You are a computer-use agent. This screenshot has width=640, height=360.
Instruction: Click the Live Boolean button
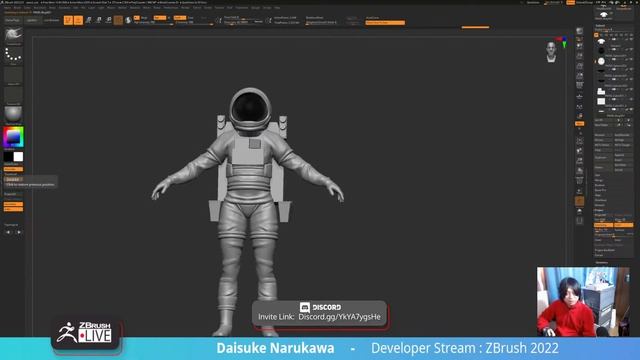point(51,20)
